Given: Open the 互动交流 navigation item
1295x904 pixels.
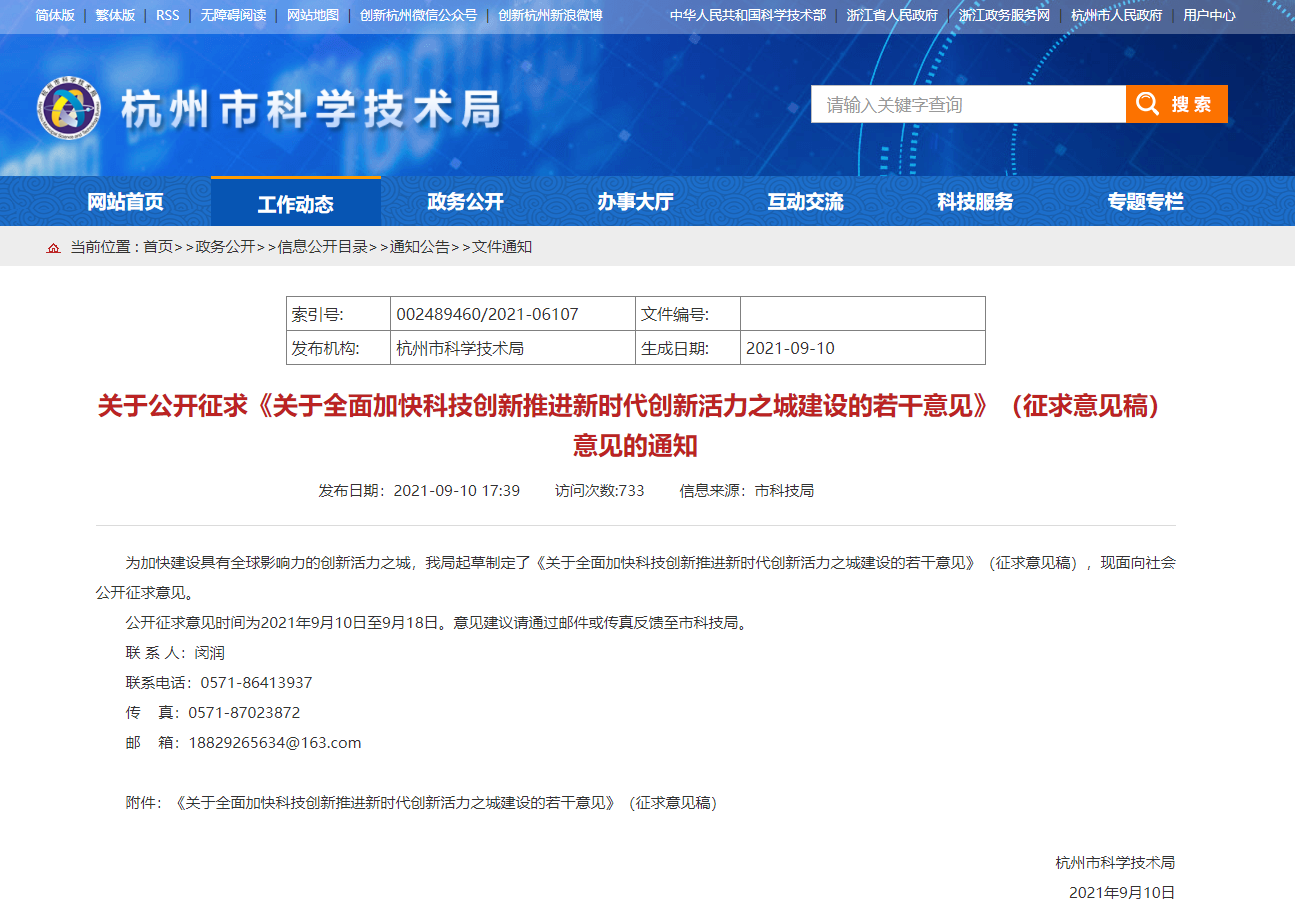Looking at the screenshot, I should click(x=805, y=202).
